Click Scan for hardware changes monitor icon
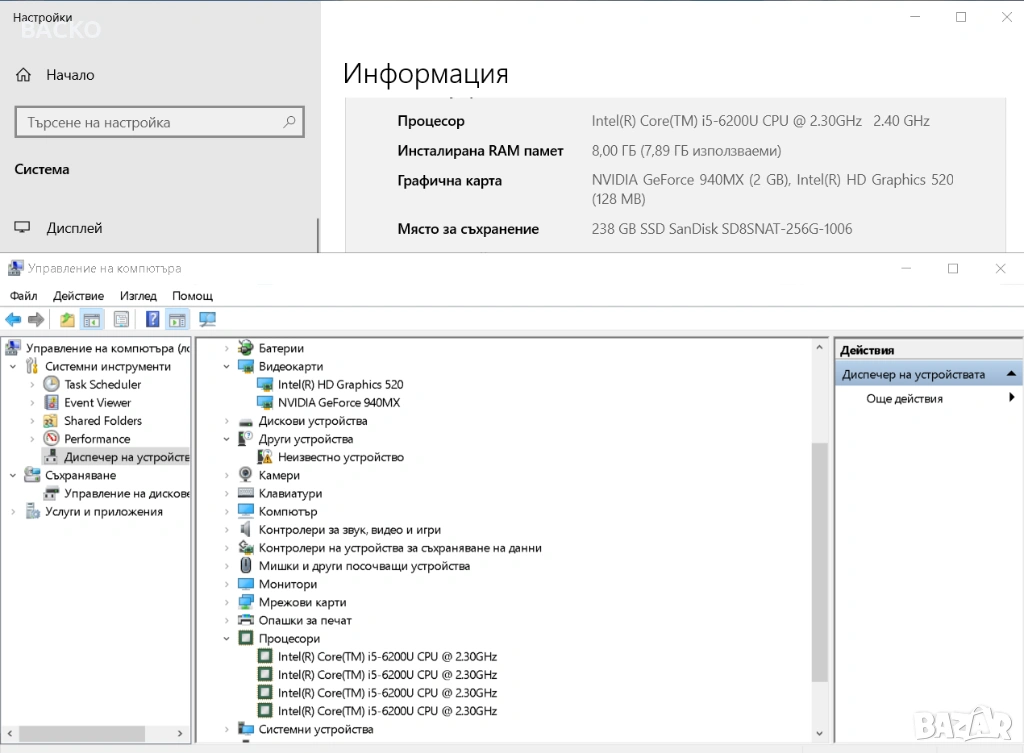The image size is (1024, 753). tap(207, 320)
